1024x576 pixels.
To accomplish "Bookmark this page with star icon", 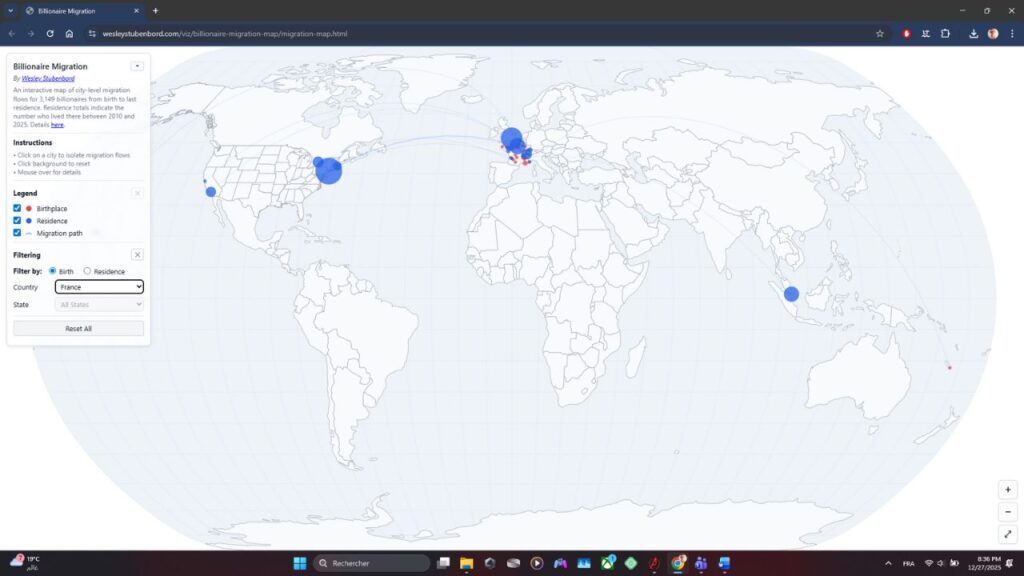I will click(x=880, y=33).
